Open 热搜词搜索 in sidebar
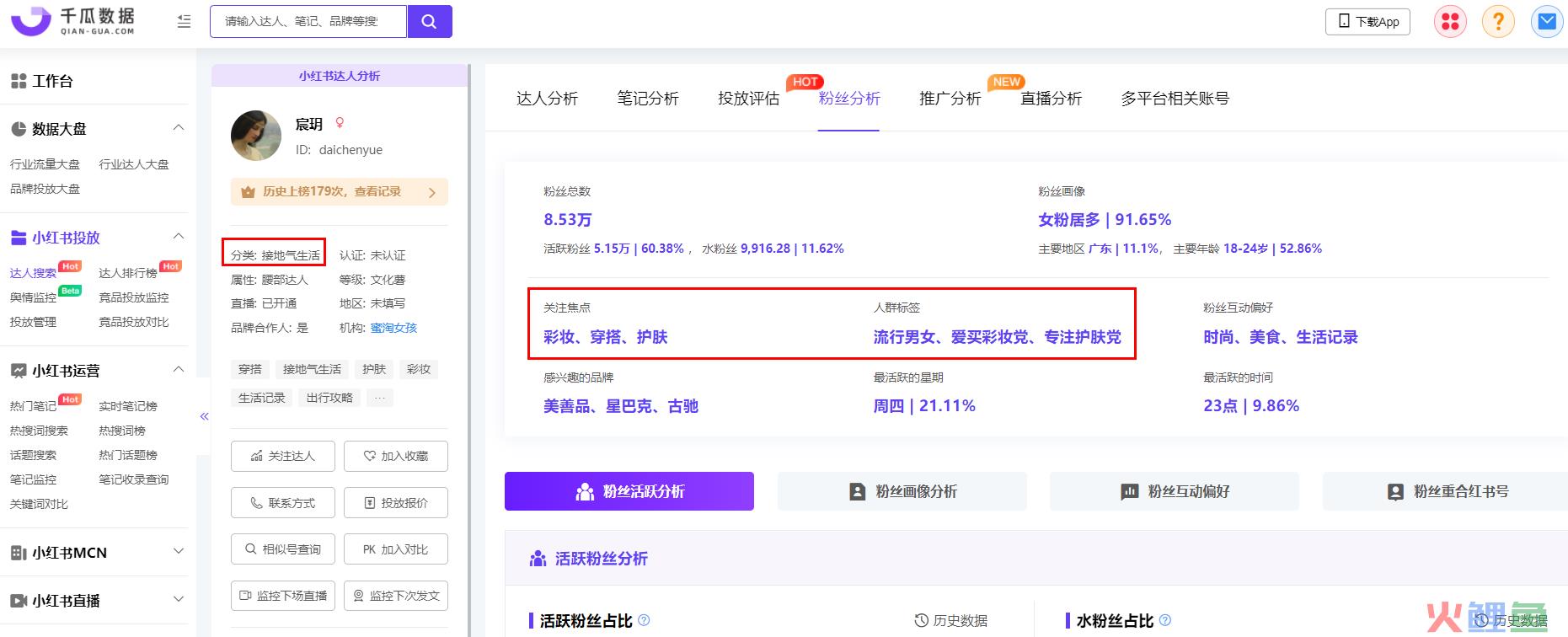Screen dimensions: 1568x637 click(39, 431)
